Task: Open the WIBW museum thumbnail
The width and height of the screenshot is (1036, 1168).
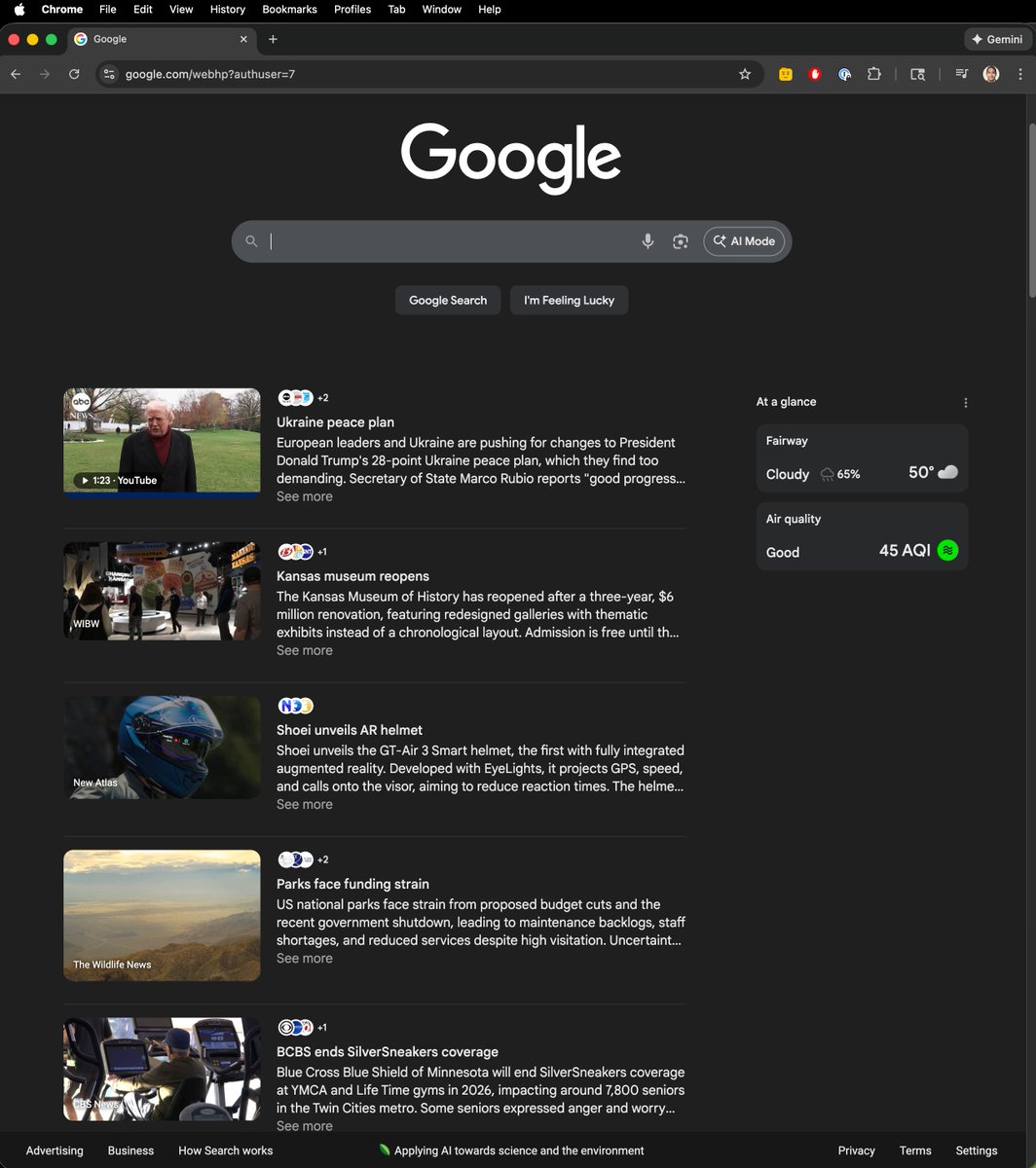Action: (162, 591)
